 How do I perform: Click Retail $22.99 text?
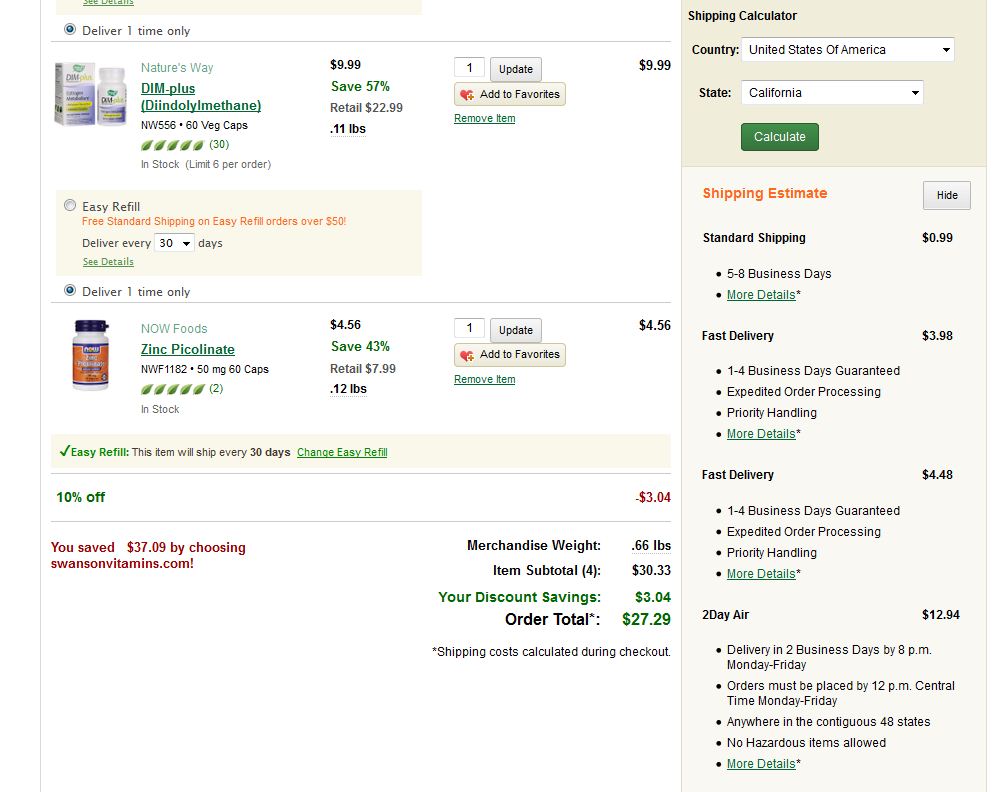click(x=366, y=108)
